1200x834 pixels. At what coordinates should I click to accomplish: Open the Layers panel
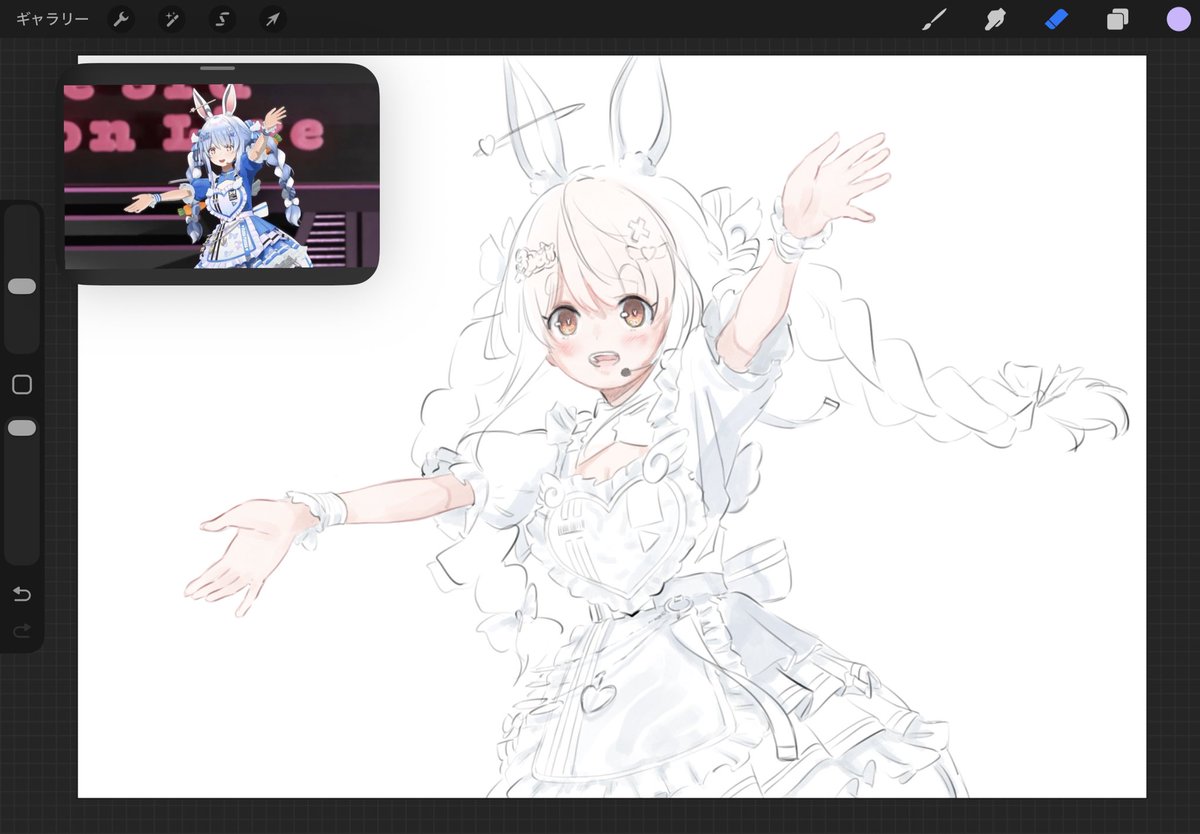[x=1117, y=19]
